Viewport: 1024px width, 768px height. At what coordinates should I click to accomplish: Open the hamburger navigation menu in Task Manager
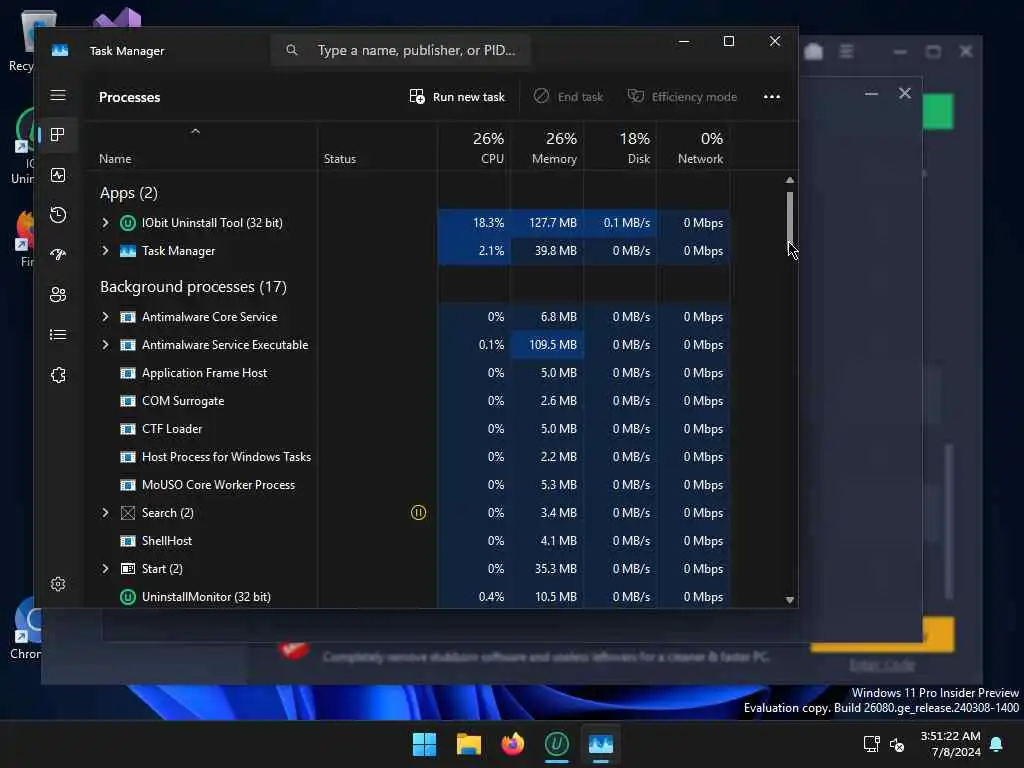pos(57,95)
